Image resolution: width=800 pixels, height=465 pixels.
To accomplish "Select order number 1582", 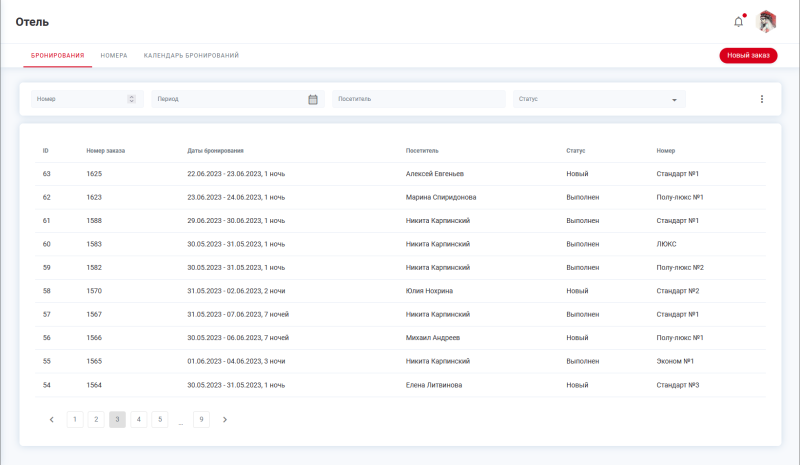I will tap(94, 267).
